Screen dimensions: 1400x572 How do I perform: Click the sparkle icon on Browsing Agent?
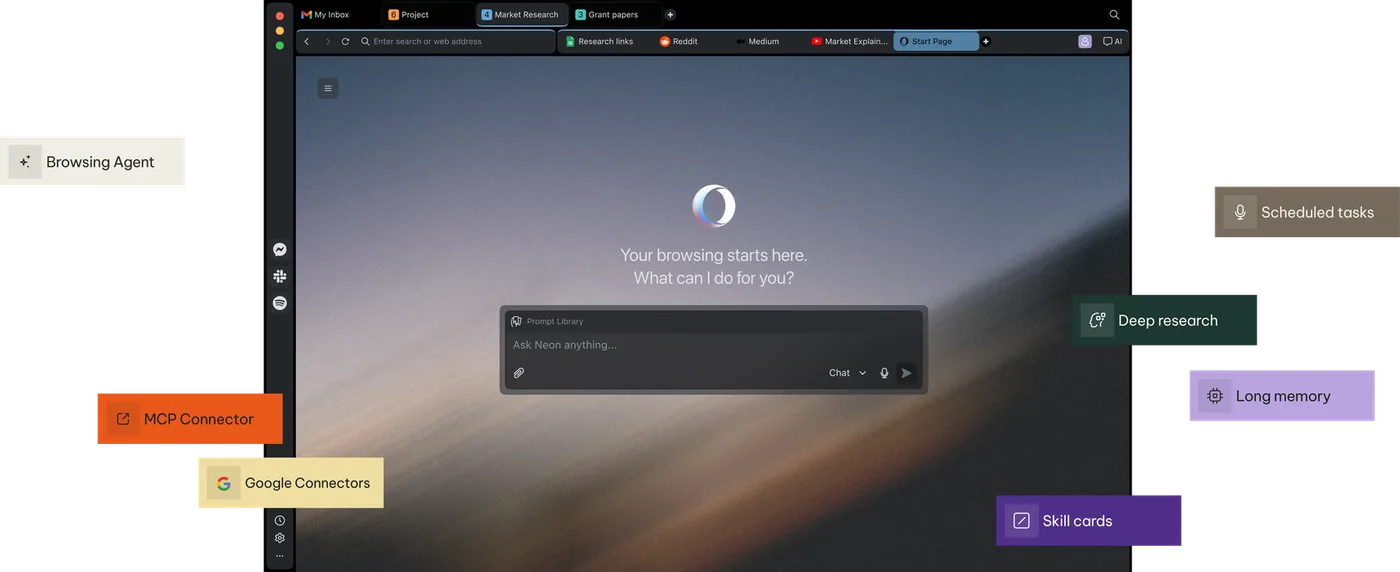click(25, 162)
